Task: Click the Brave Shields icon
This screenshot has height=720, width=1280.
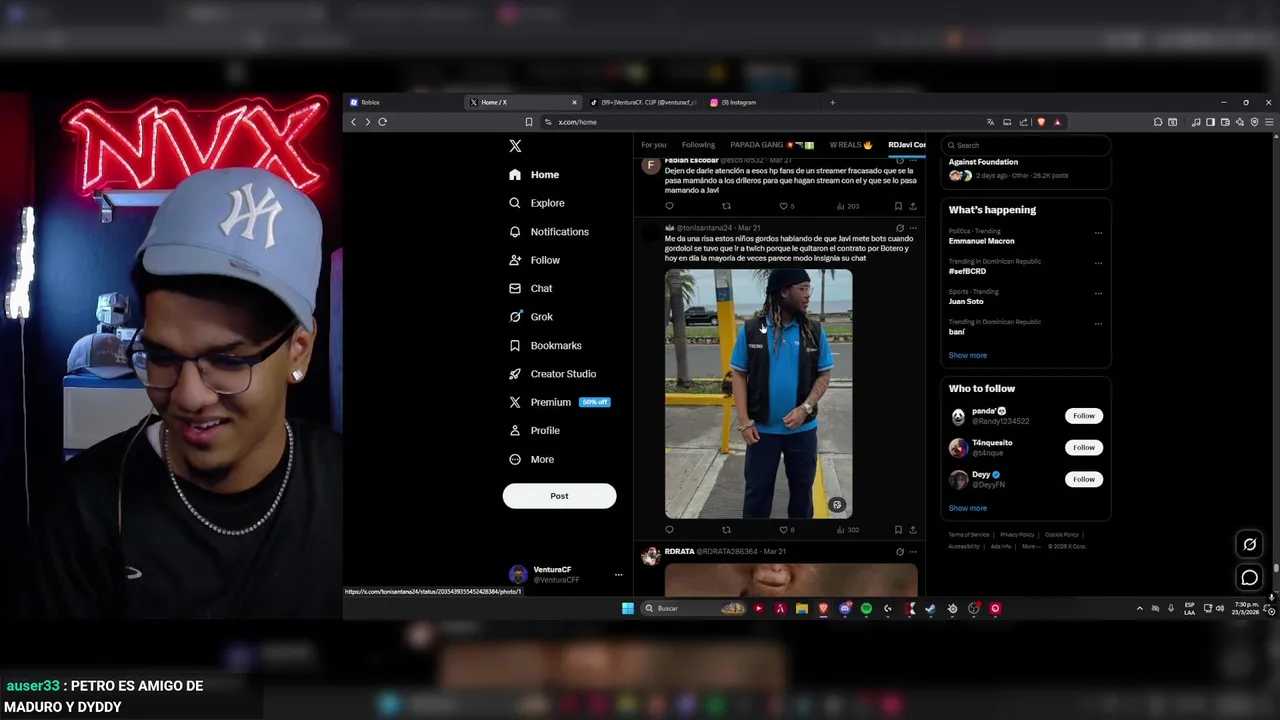Action: 1041,122
